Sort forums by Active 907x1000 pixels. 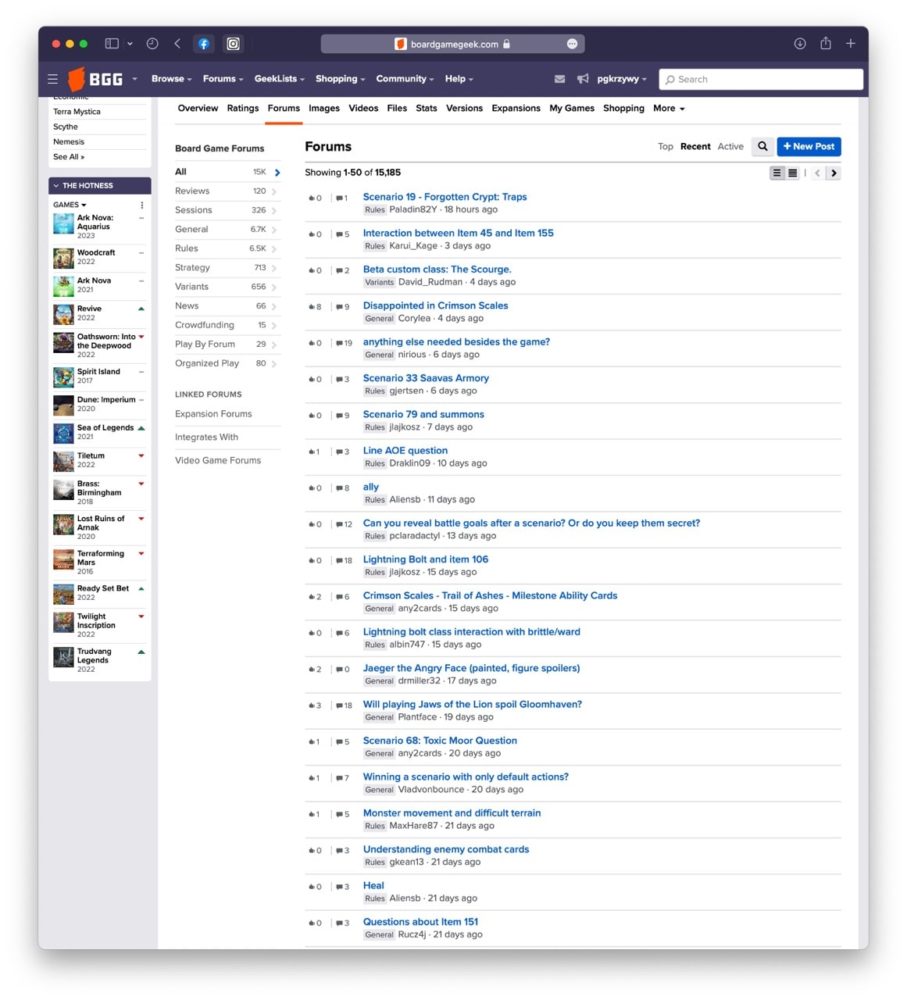point(730,147)
